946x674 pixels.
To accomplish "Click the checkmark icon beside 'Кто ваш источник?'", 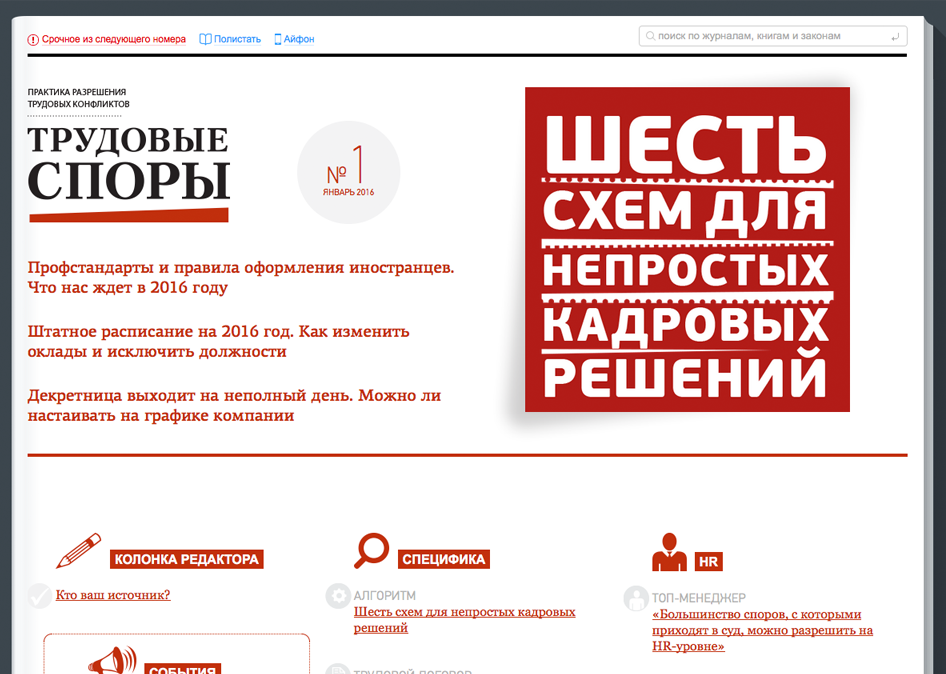I will (x=40, y=596).
